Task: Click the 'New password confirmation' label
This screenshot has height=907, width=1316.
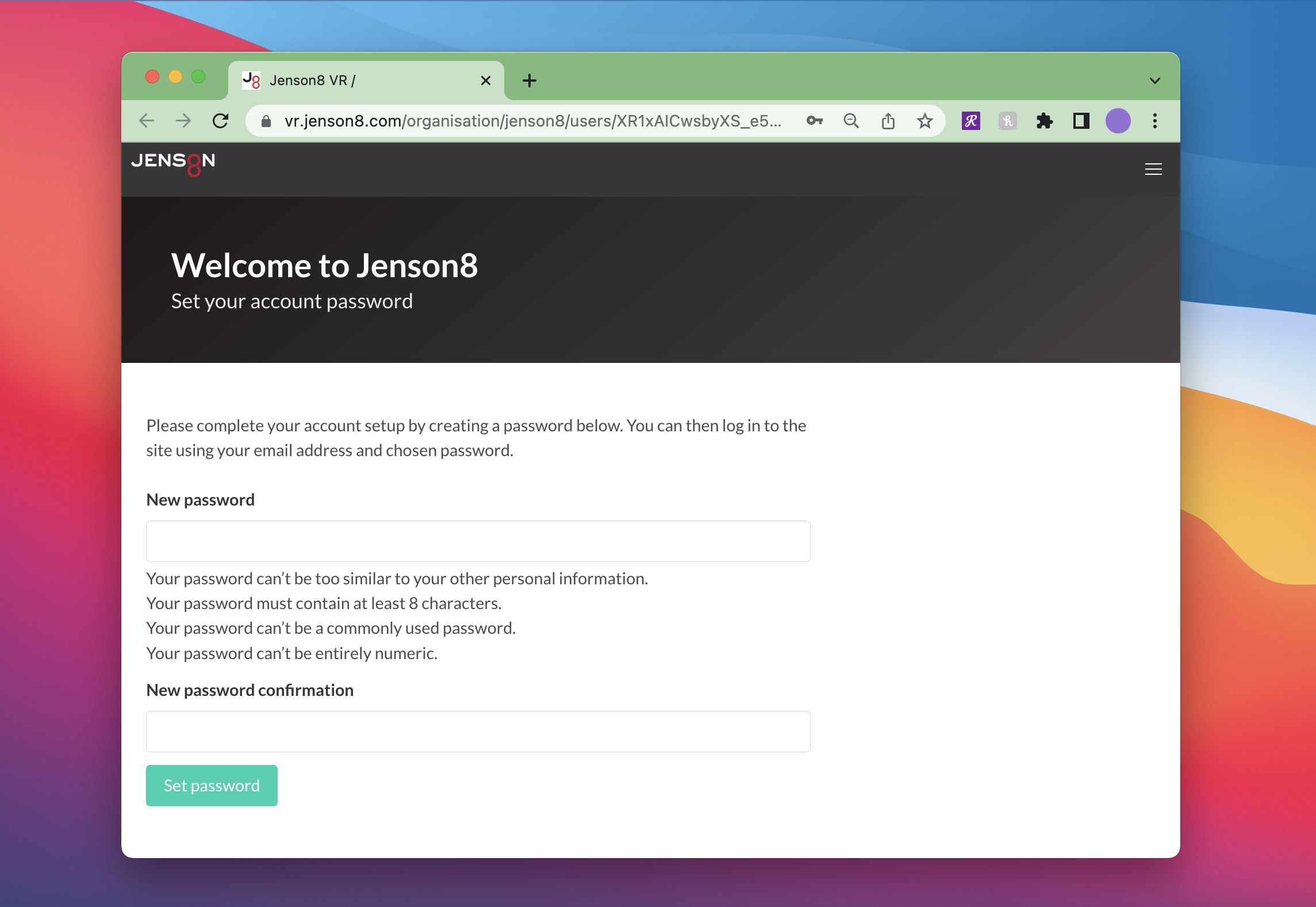Action: pos(250,690)
